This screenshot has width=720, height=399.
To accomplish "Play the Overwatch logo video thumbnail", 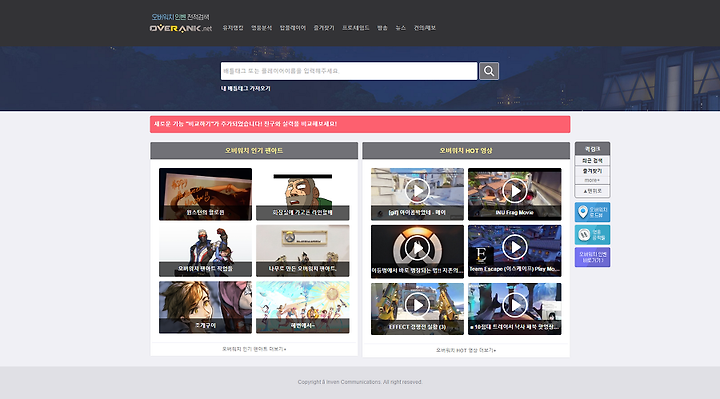I will [x=417, y=251].
